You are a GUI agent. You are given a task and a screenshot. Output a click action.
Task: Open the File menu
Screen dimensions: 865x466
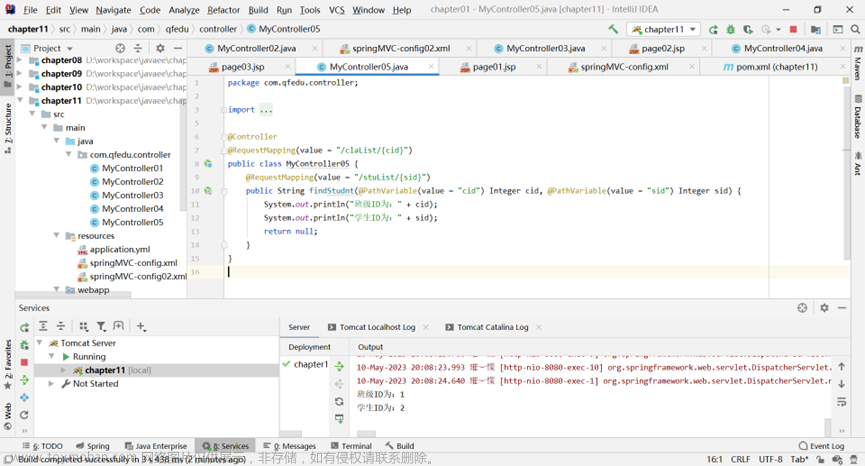coord(30,9)
